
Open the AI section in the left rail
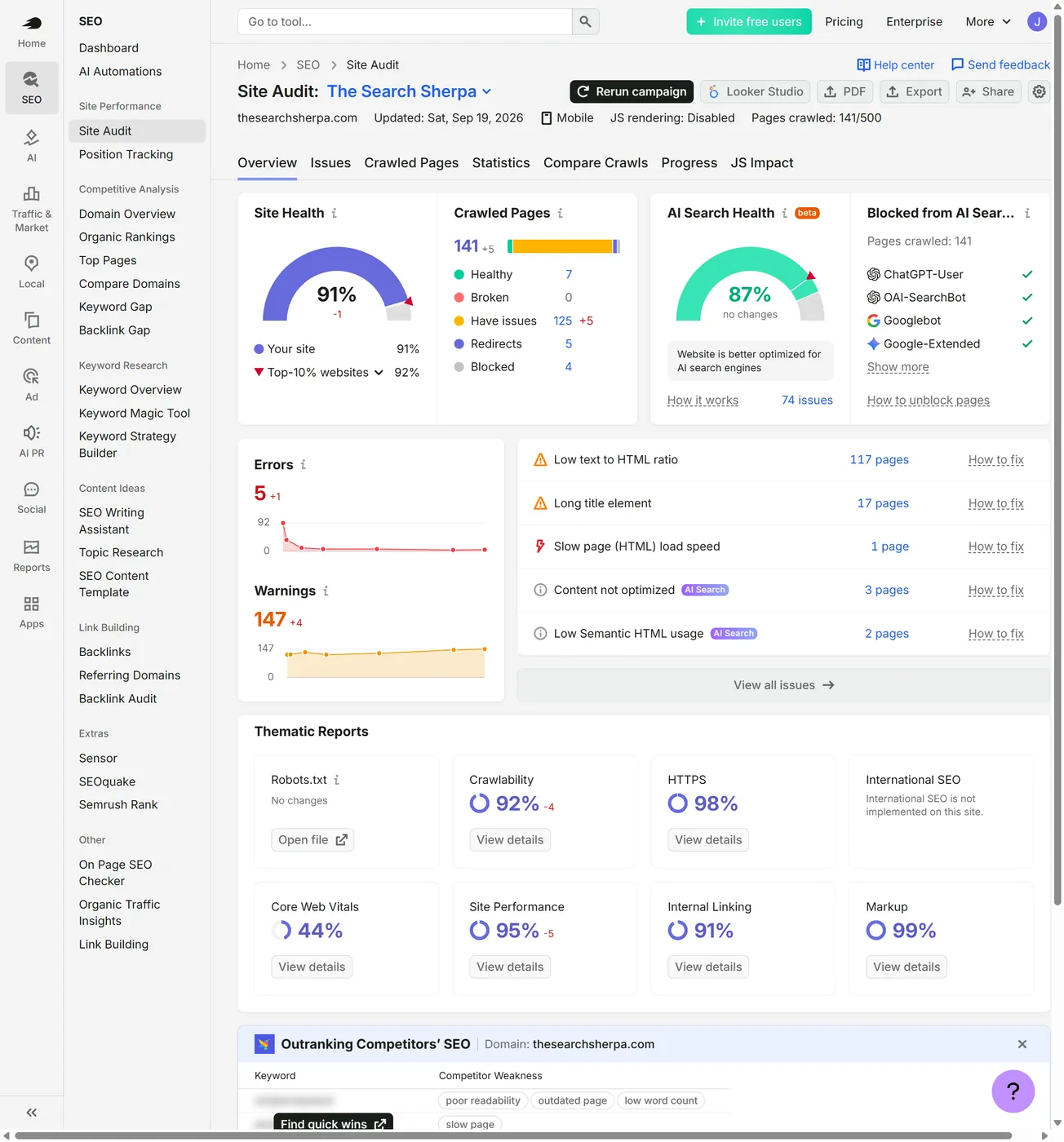(x=32, y=145)
